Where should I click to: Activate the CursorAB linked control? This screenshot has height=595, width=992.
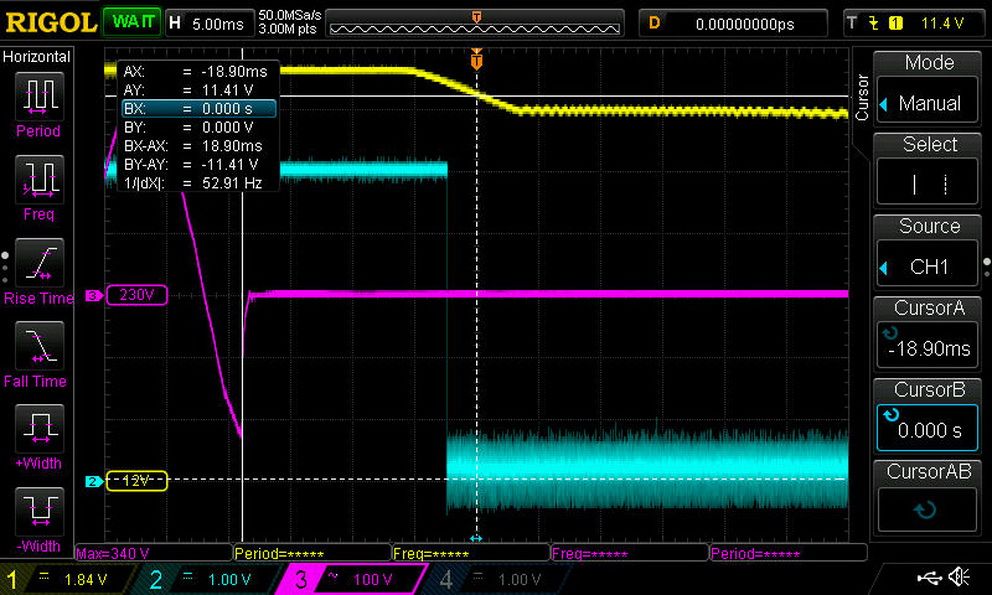tap(927, 510)
